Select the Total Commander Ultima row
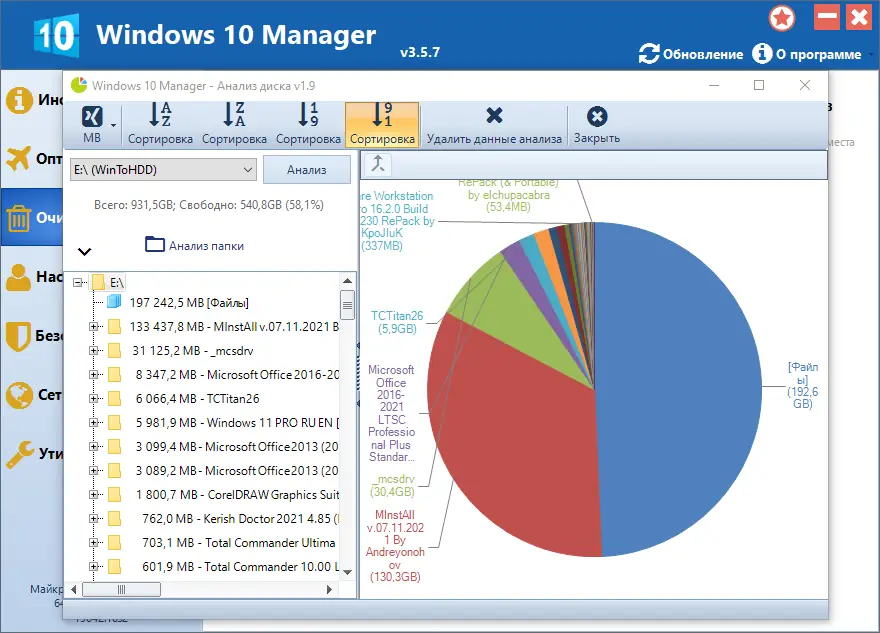 tap(239, 543)
